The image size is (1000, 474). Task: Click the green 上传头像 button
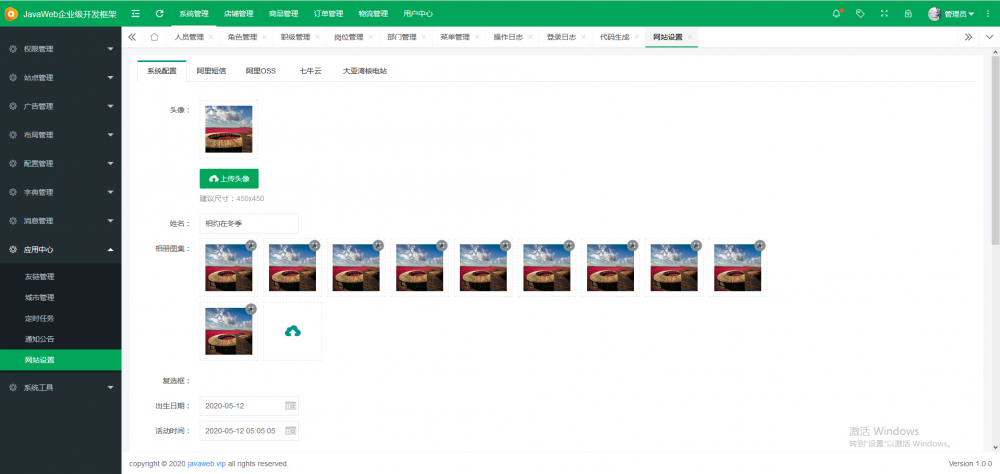(229, 179)
